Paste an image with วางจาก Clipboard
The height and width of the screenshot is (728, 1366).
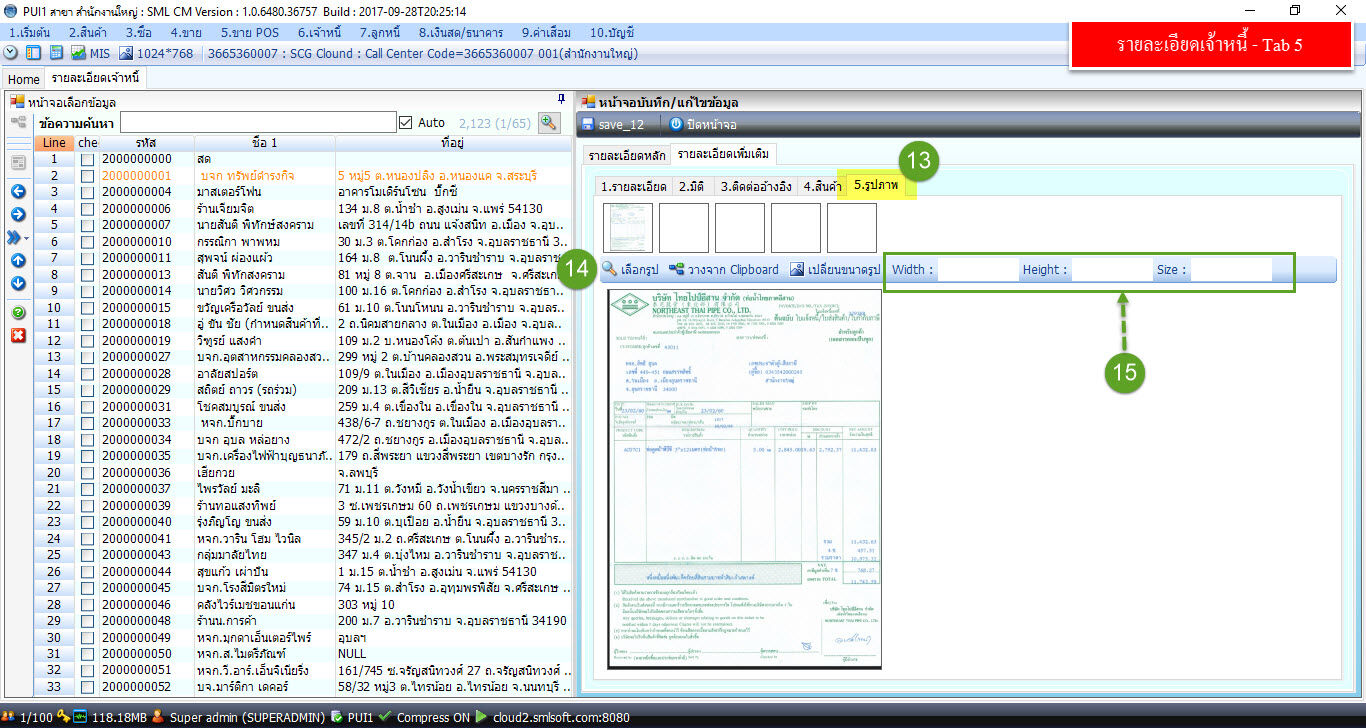[x=724, y=269]
